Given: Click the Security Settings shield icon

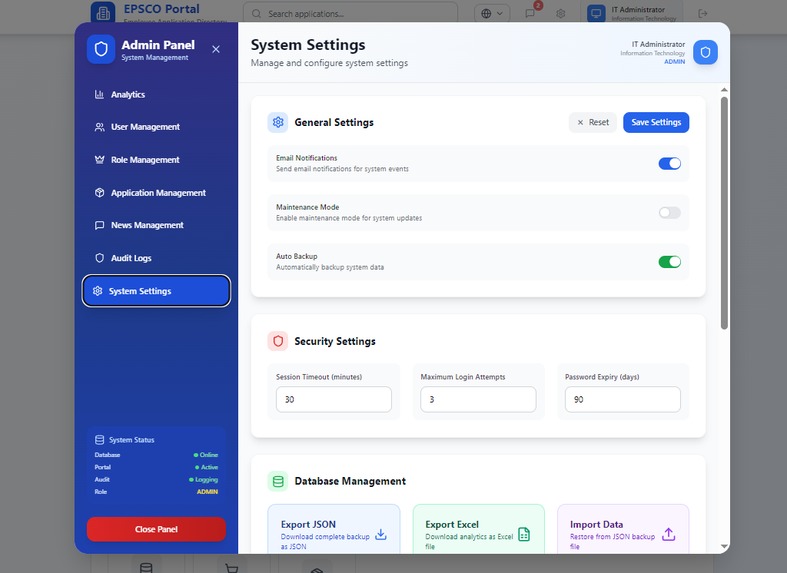Looking at the screenshot, I should (x=278, y=341).
